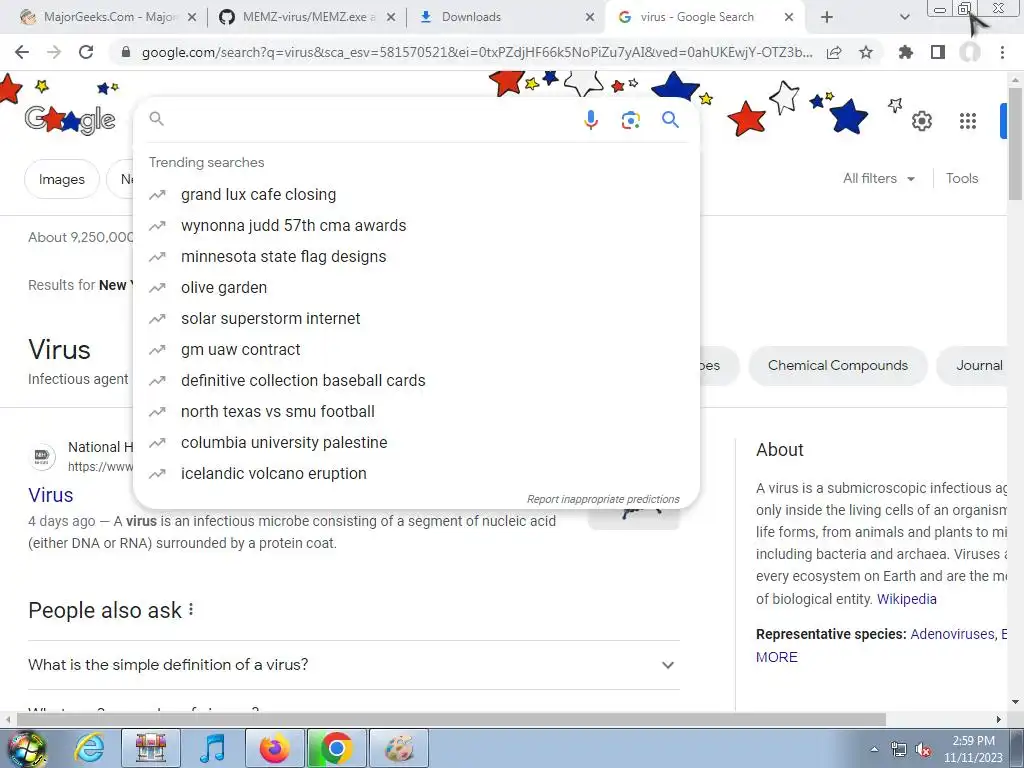Open Google quick settings gear
This screenshot has width=1024, height=768.
tap(921, 121)
